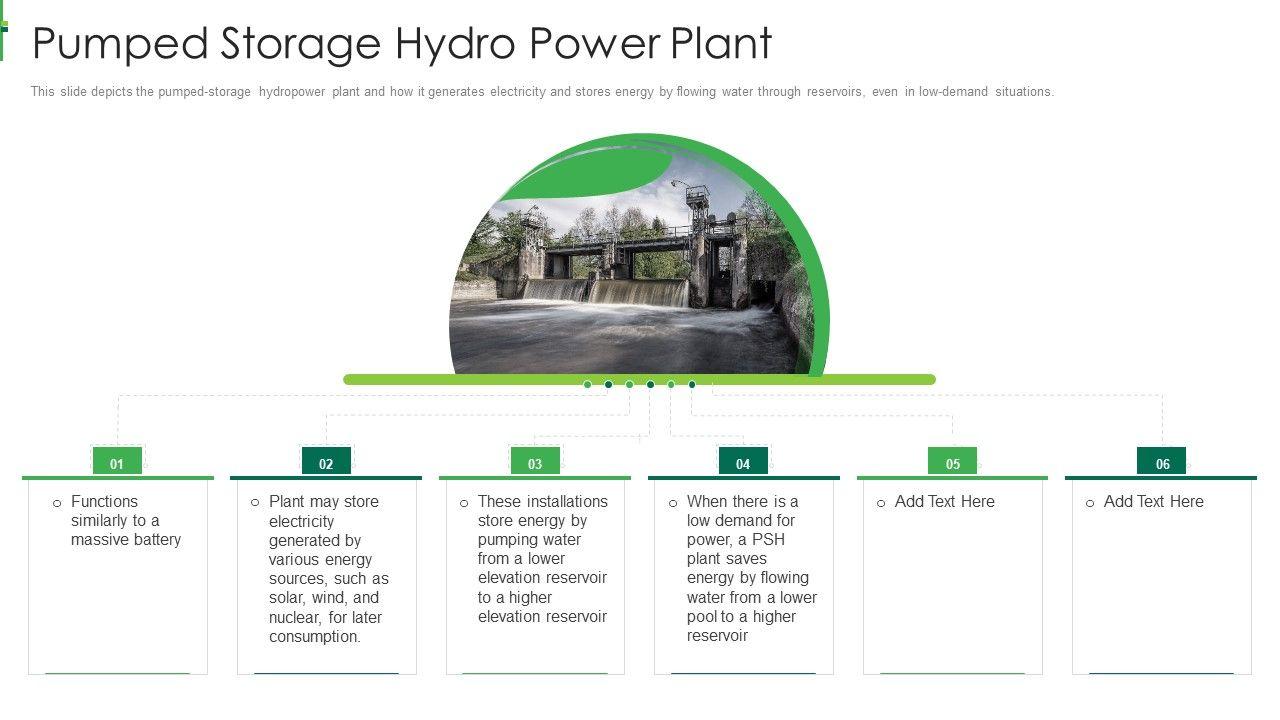1280x720 pixels.
Task: Click 'Add Text Here' placeholder under badge 06
Action: [1153, 502]
